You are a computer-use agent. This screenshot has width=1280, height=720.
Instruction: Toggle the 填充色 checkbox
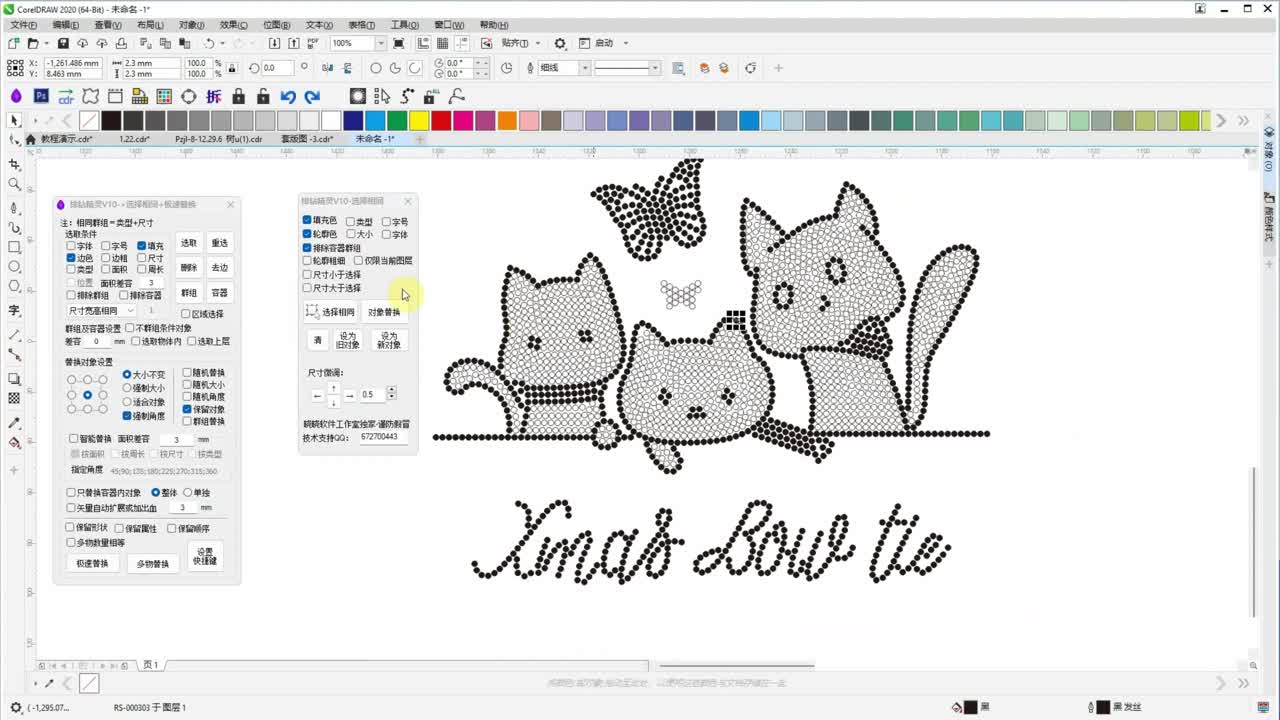[x=308, y=220]
